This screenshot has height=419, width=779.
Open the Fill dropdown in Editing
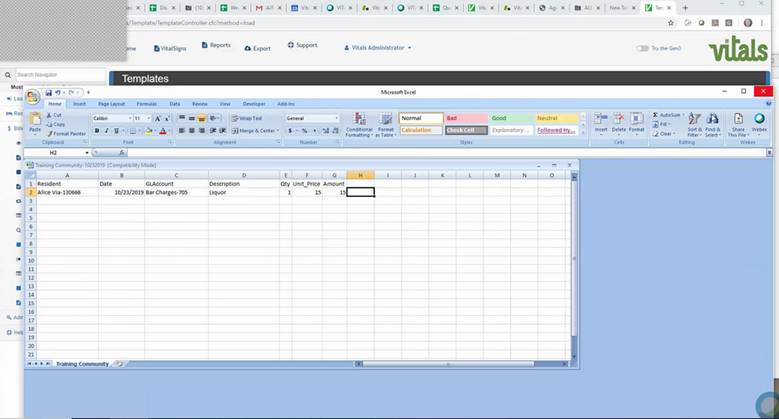662,124
